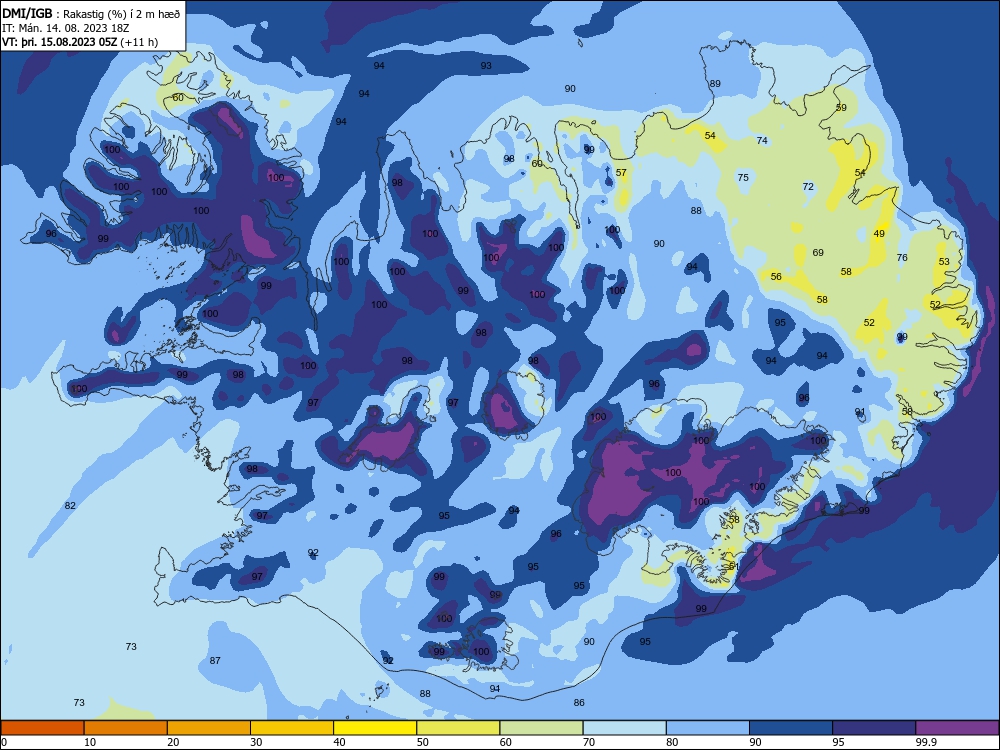Click the dark orange 0–10 legend swatch
The height and width of the screenshot is (750, 1000).
[x=42, y=728]
